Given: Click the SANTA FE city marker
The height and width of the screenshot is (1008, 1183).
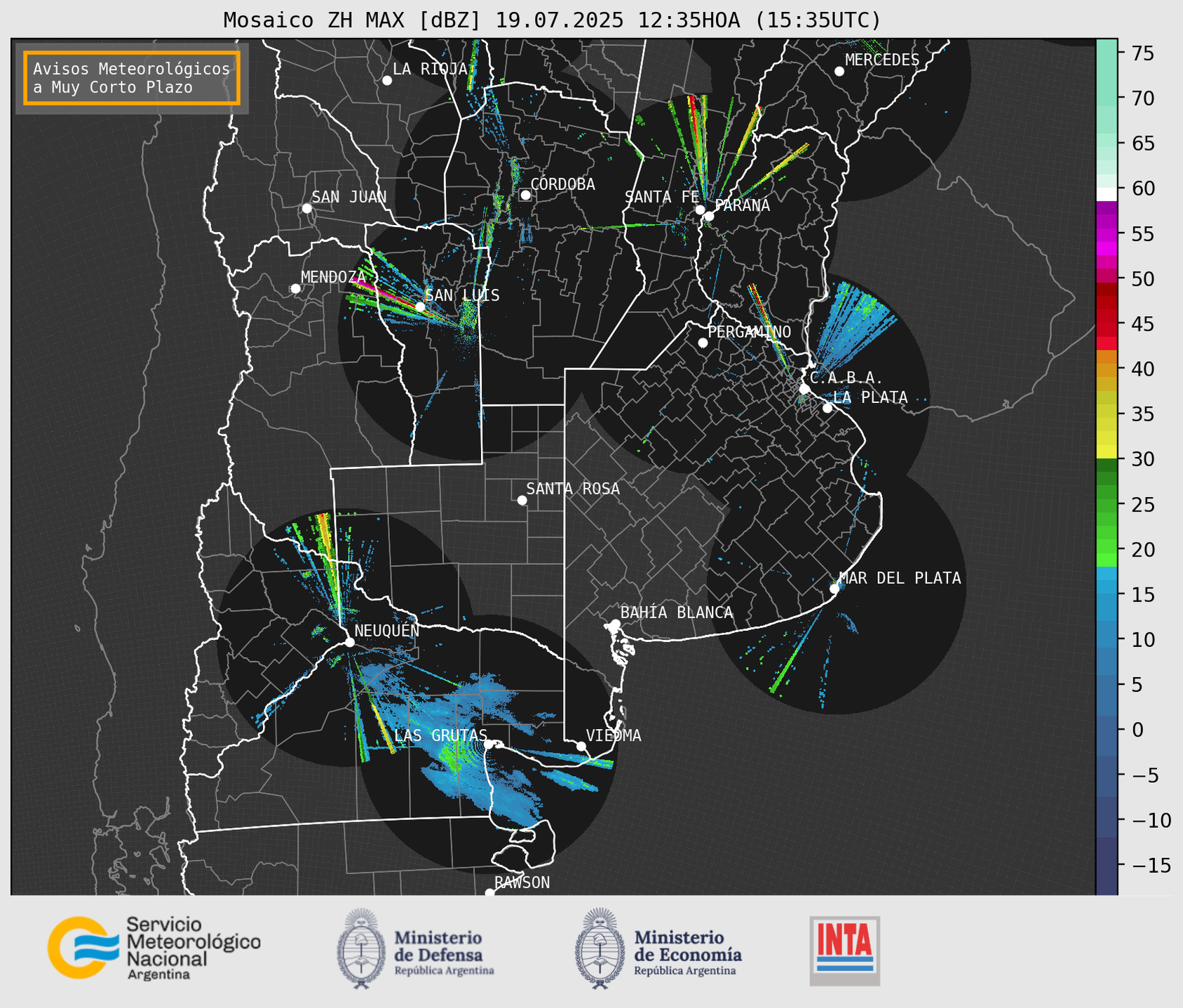Looking at the screenshot, I should 700,210.
